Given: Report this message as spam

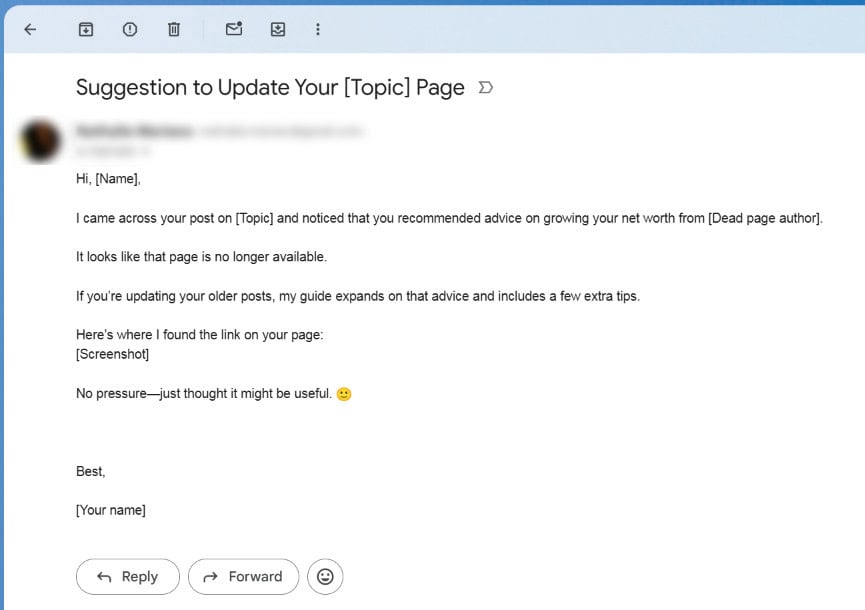Looking at the screenshot, I should coord(130,30).
